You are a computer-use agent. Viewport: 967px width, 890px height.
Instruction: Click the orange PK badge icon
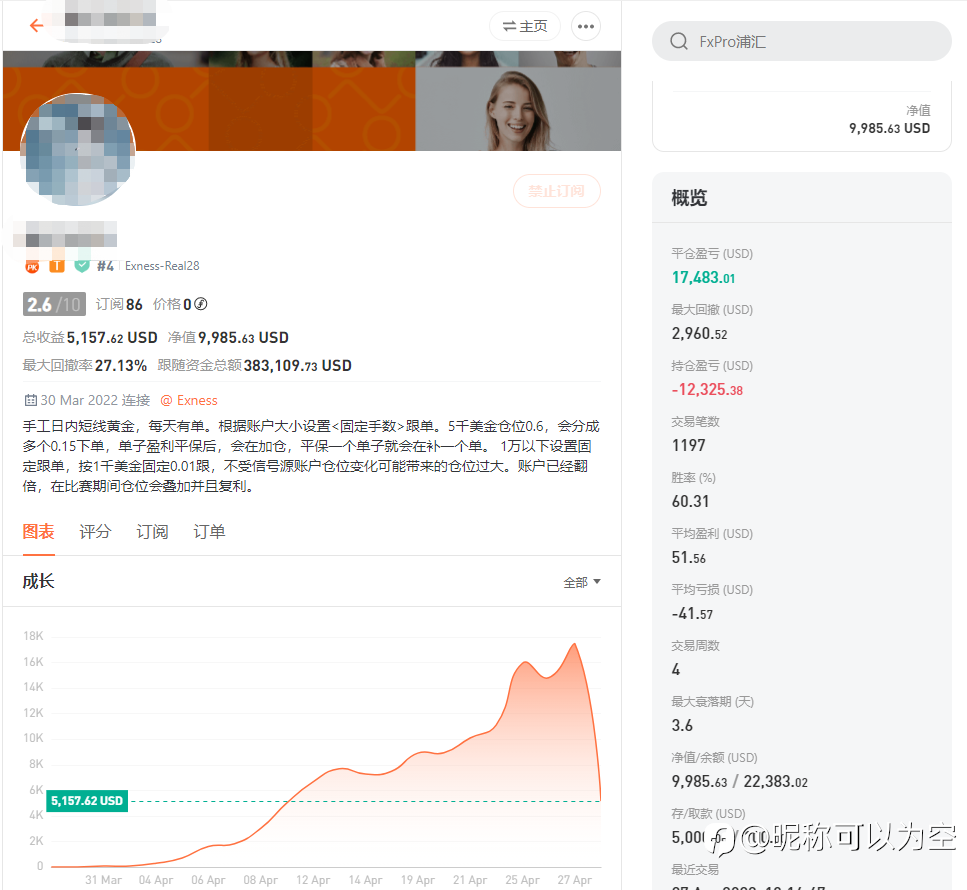[32, 266]
